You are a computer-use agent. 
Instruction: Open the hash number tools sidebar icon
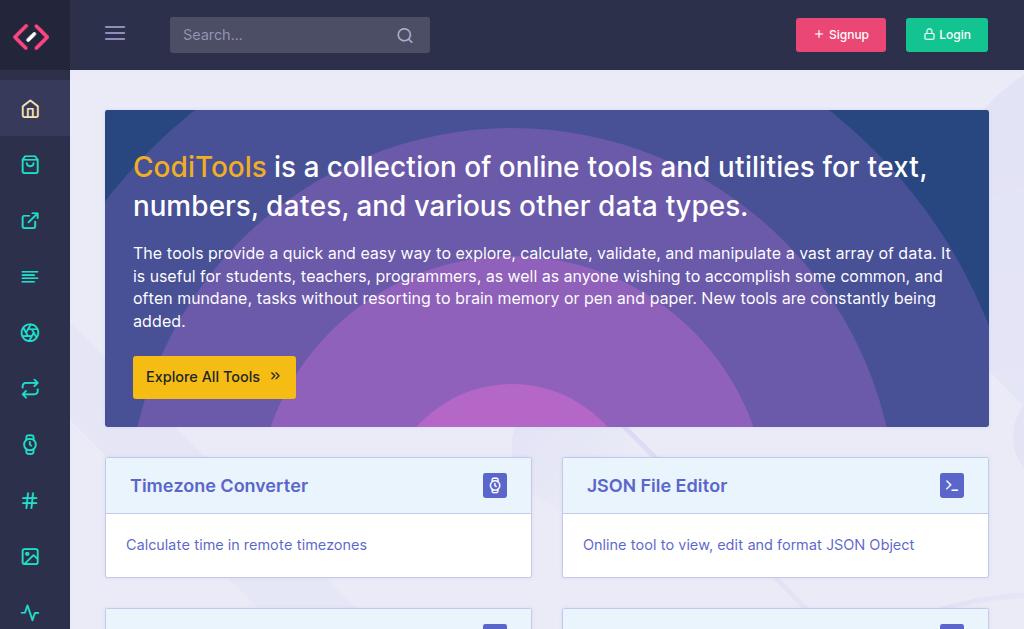point(30,501)
